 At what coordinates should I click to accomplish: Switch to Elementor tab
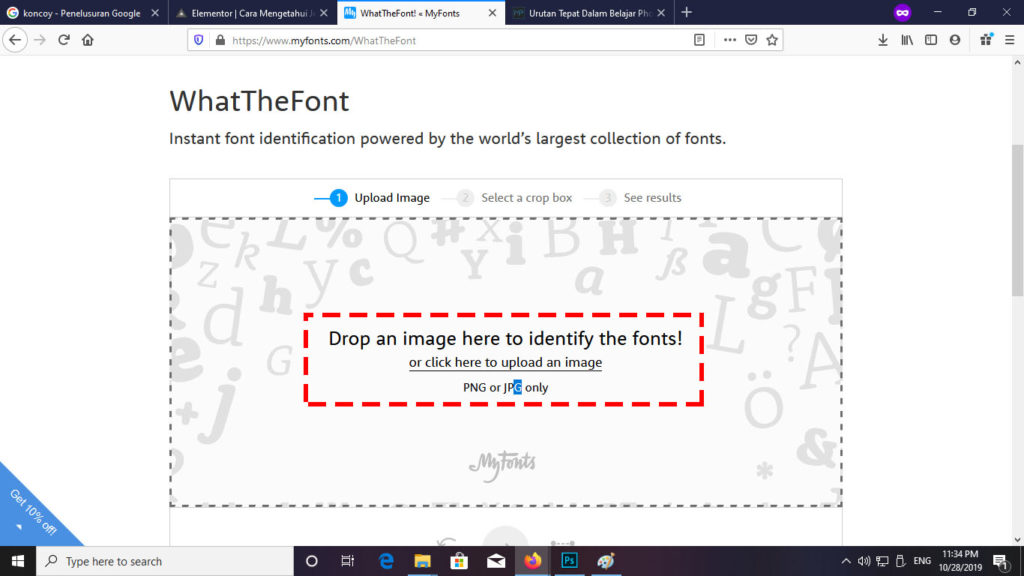[x=251, y=13]
